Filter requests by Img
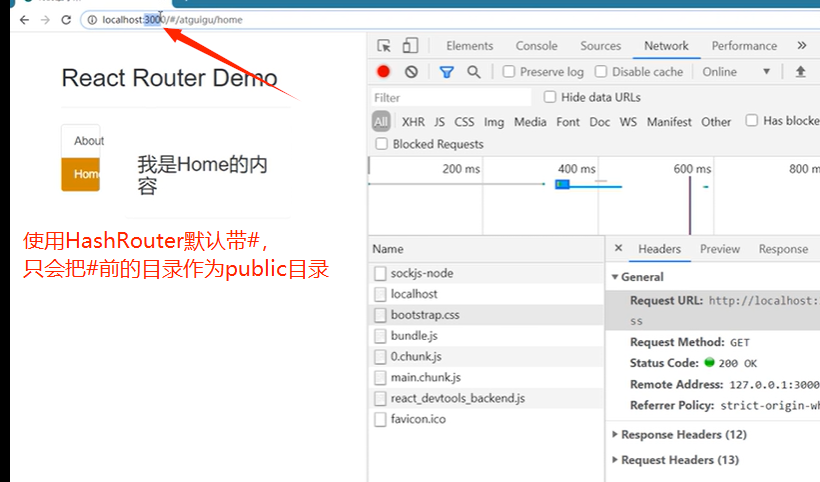The image size is (820, 482). 494,122
